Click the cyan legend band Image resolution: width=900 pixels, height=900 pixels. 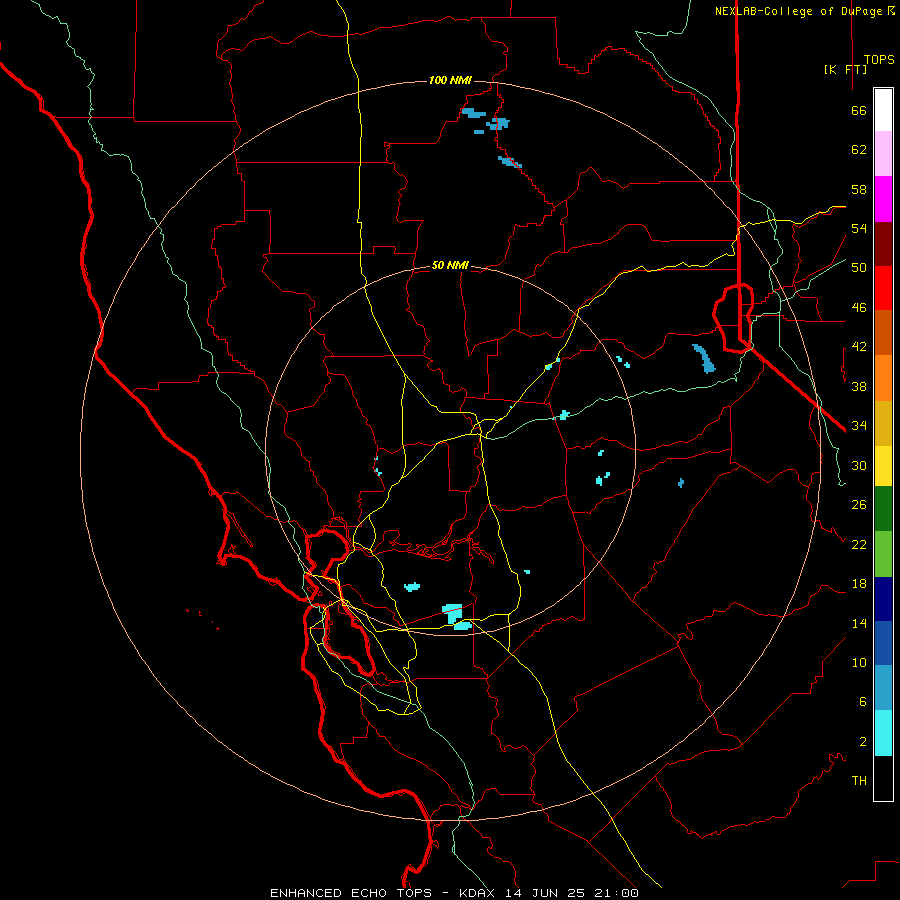pos(883,733)
